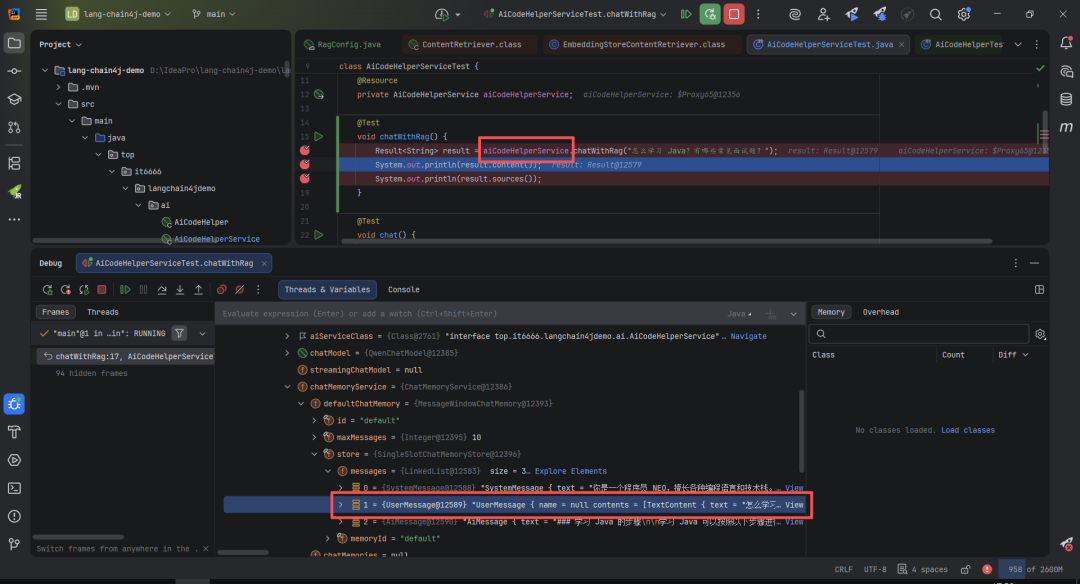This screenshot has height=584, width=1080.
Task: Open IDE settings gear
Action: pyautogui.click(x=964, y=14)
